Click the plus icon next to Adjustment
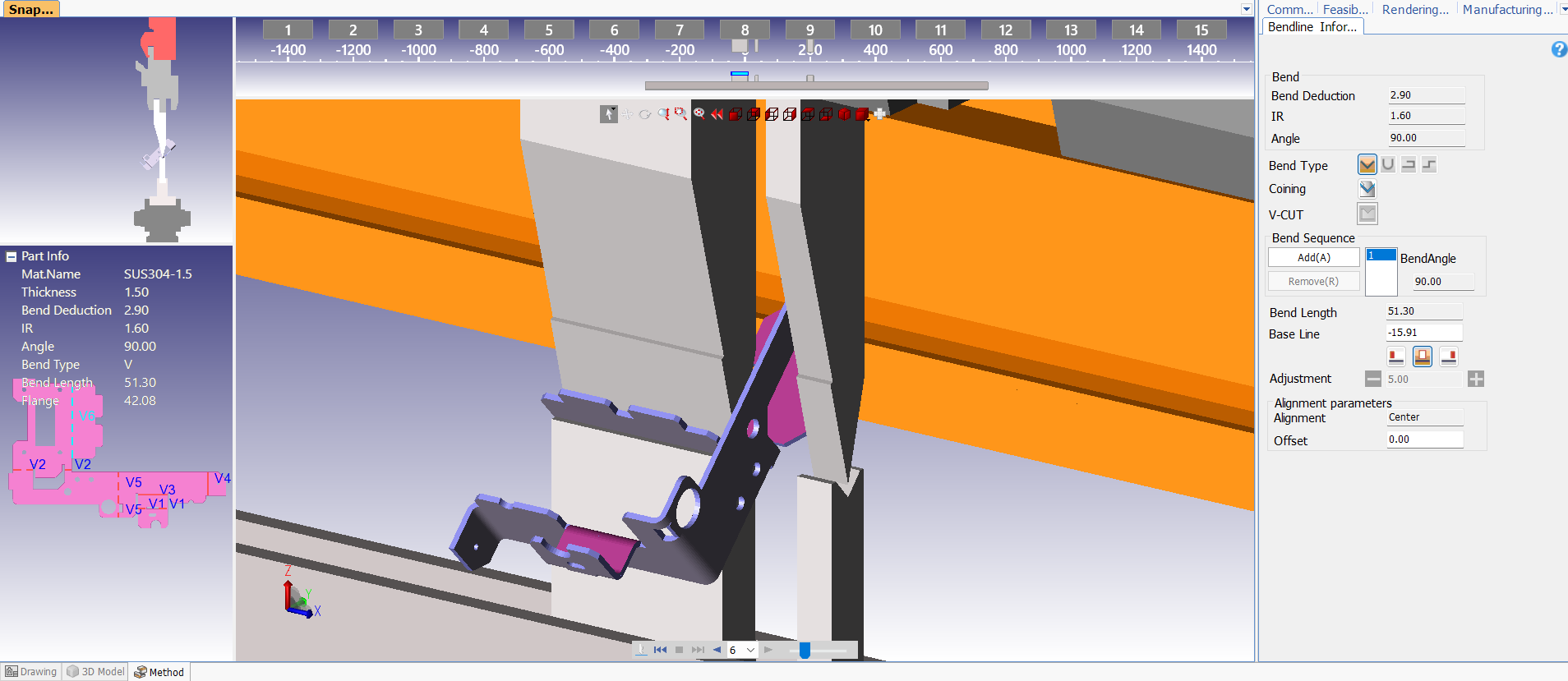This screenshot has height=681, width=1568. click(x=1476, y=379)
